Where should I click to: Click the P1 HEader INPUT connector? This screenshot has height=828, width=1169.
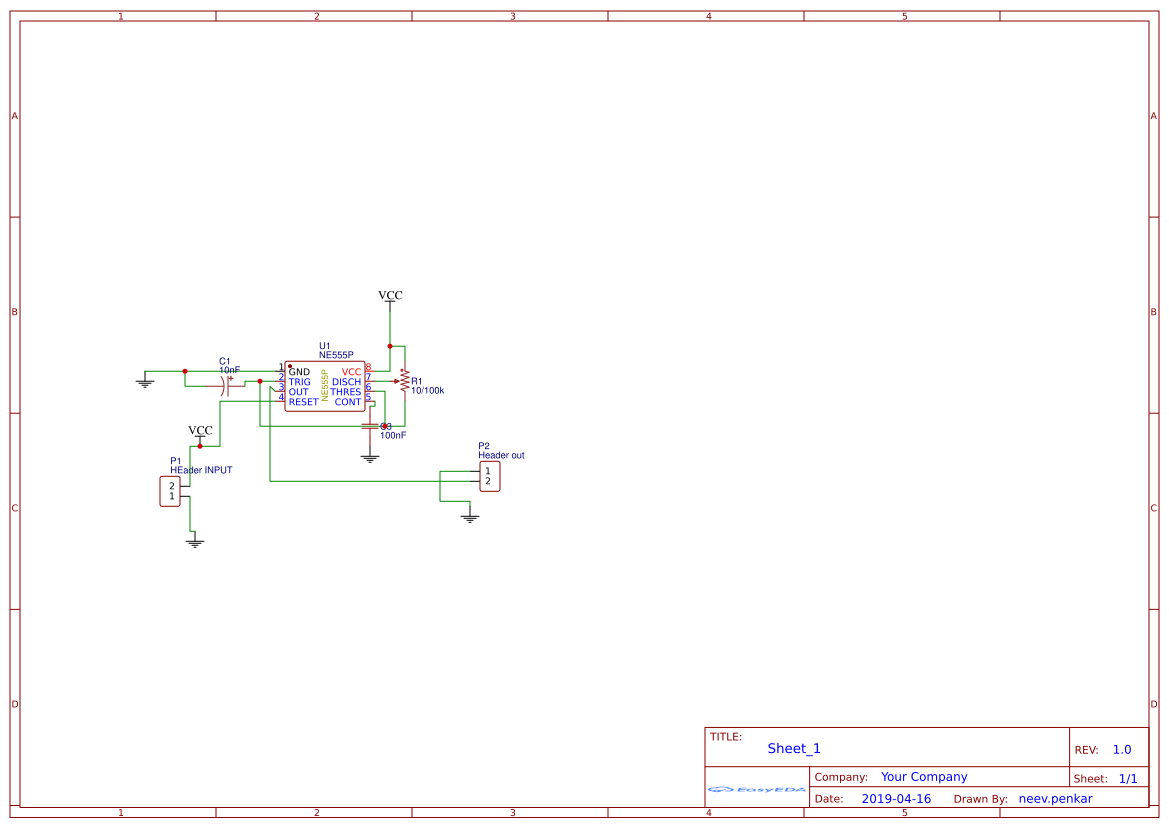click(x=170, y=490)
